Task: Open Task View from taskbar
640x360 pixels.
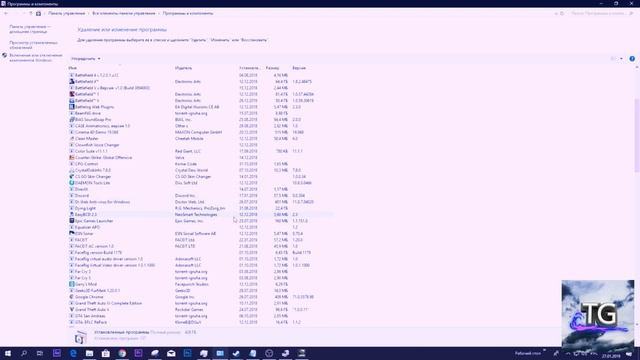Action: (x=40, y=353)
